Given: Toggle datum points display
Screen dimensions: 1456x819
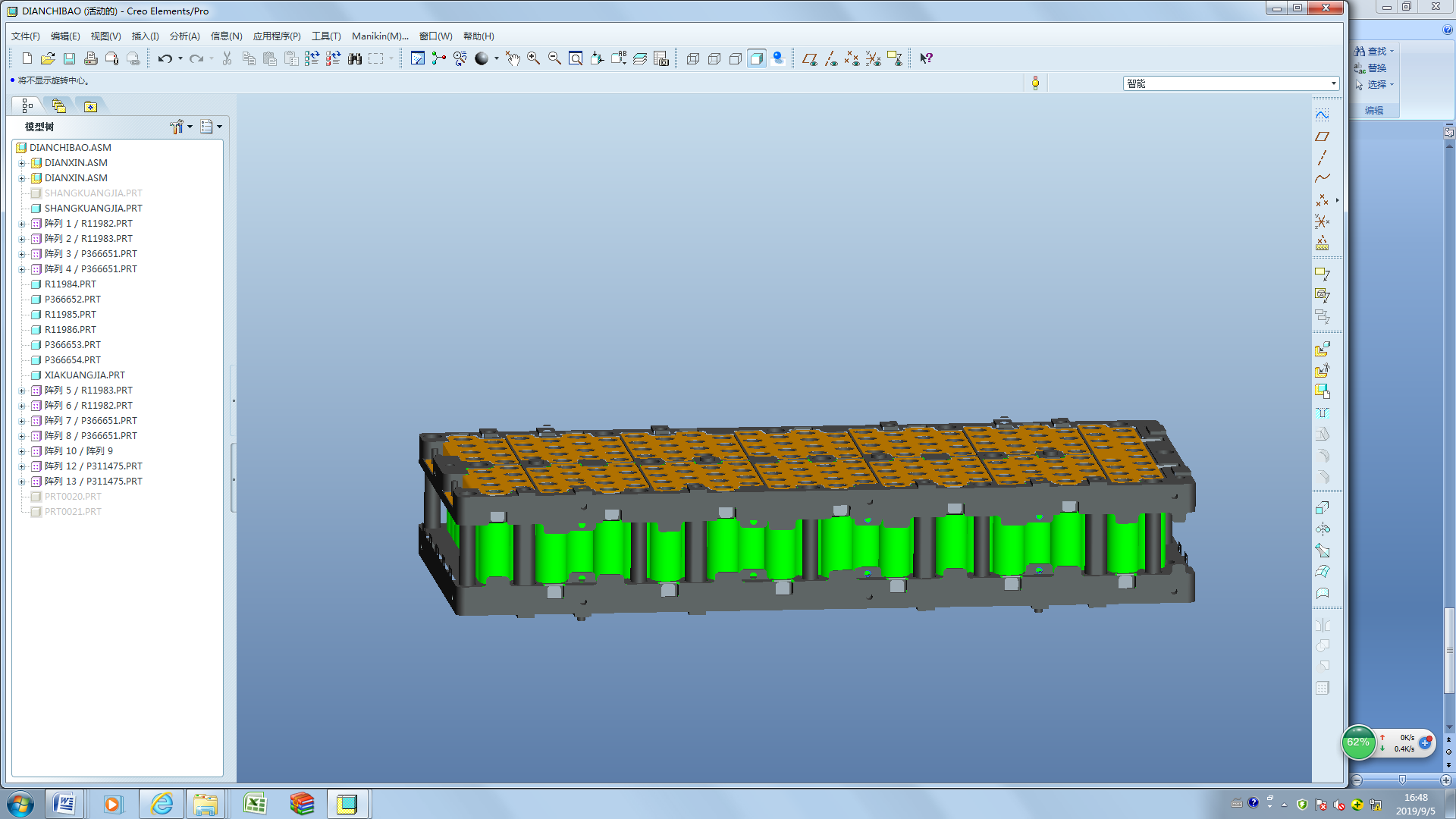Looking at the screenshot, I should 852,58.
